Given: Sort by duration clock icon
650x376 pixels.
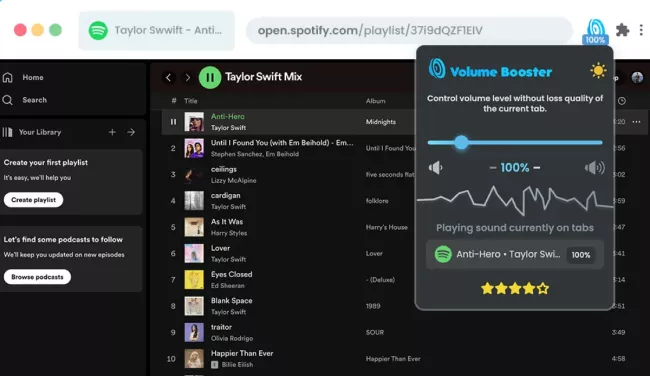Looking at the screenshot, I should point(622,101).
